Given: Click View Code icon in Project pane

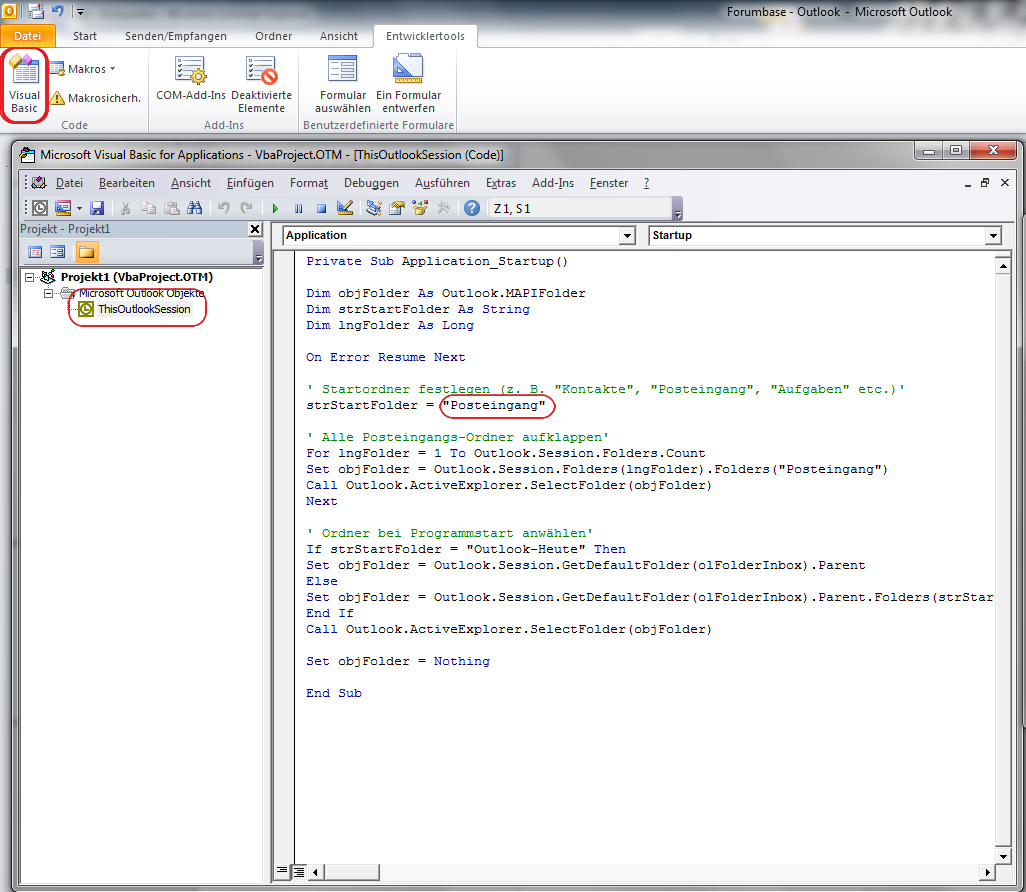Looking at the screenshot, I should click(x=35, y=252).
